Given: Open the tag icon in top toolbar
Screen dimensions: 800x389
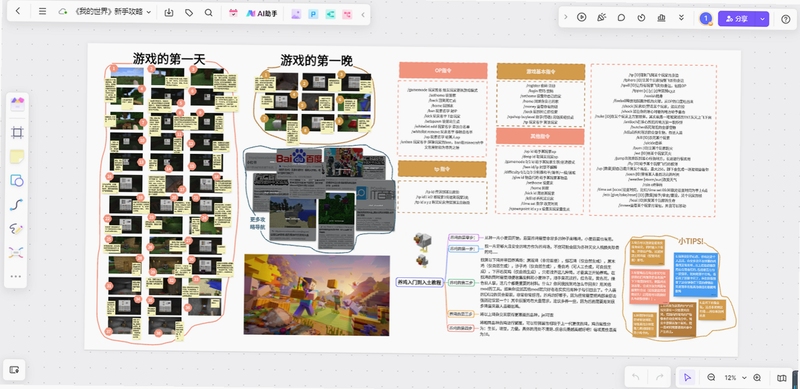Looking at the screenshot, I should [189, 13].
